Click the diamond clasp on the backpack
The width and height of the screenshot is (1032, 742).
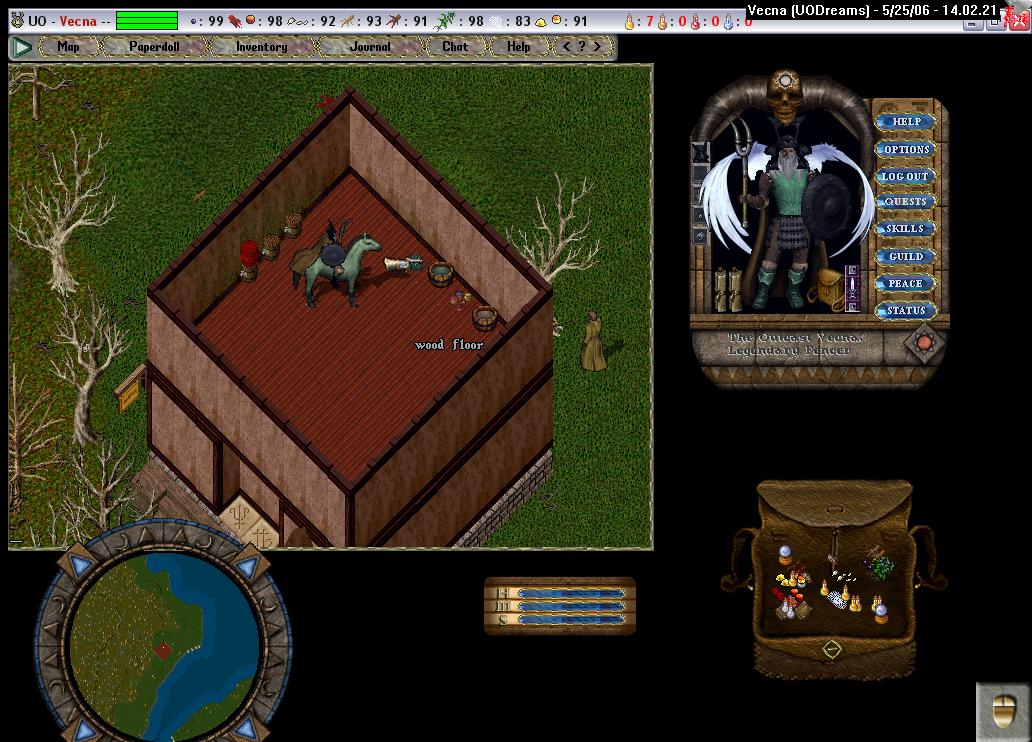click(833, 649)
